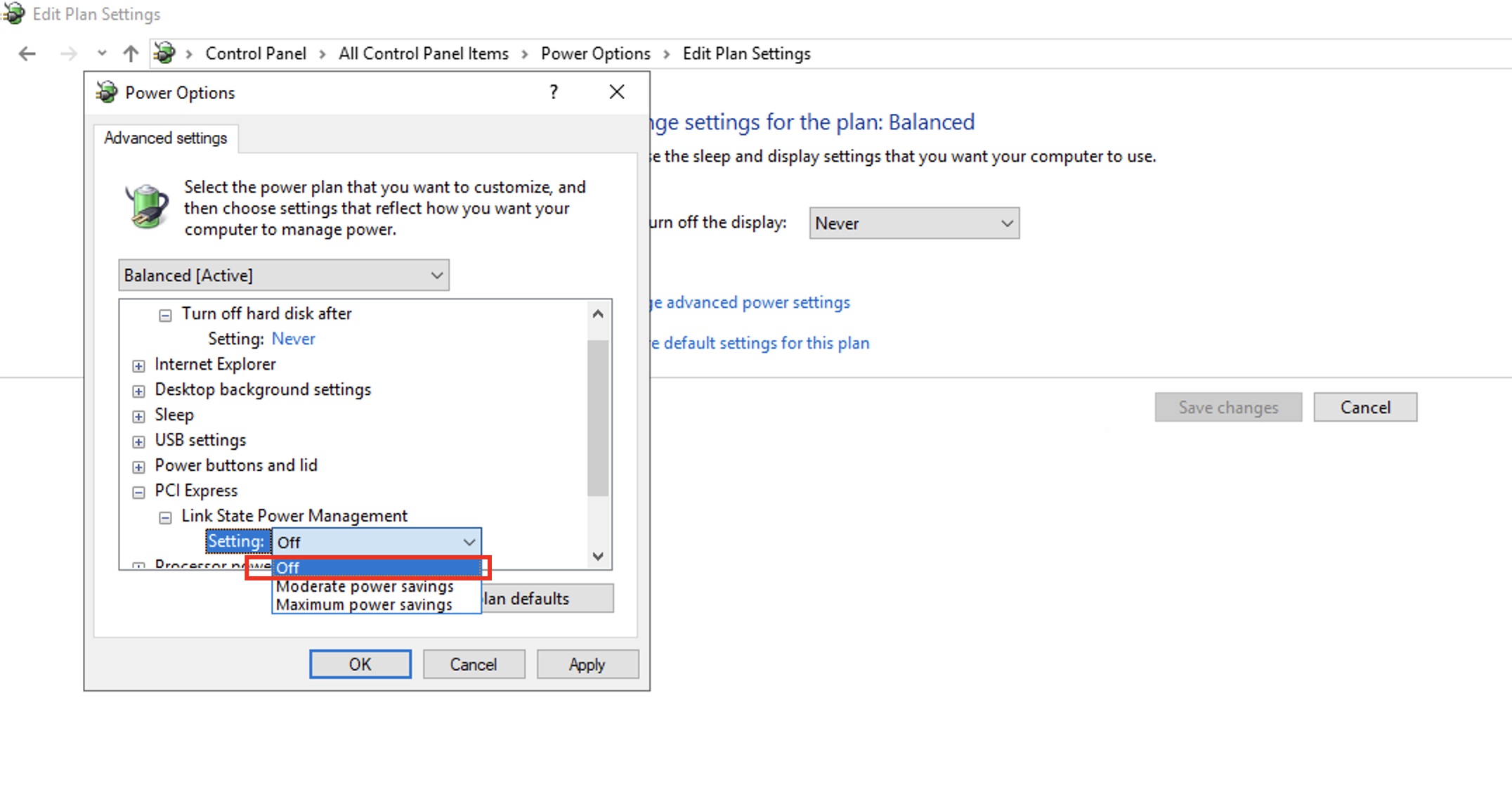Click the settings list scroll down arrow
The height and width of the screenshot is (804, 1512).
598,556
